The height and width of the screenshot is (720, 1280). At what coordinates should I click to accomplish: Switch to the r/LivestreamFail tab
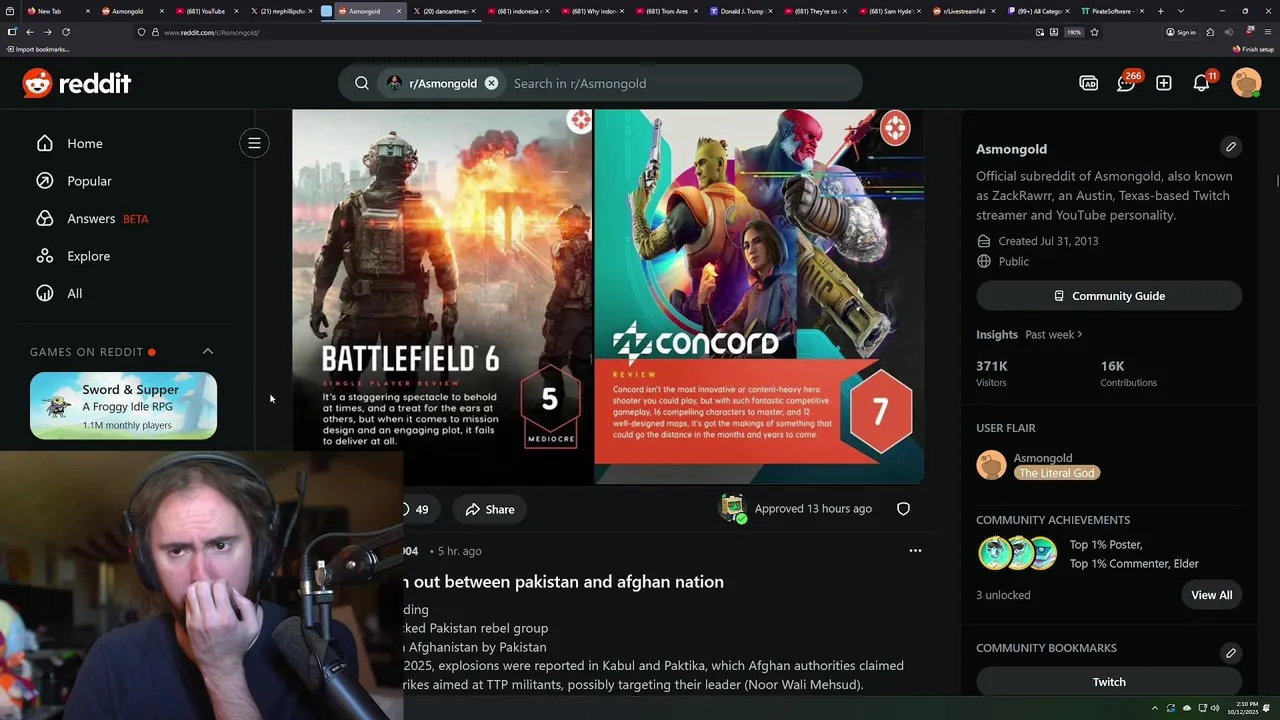tap(965, 11)
